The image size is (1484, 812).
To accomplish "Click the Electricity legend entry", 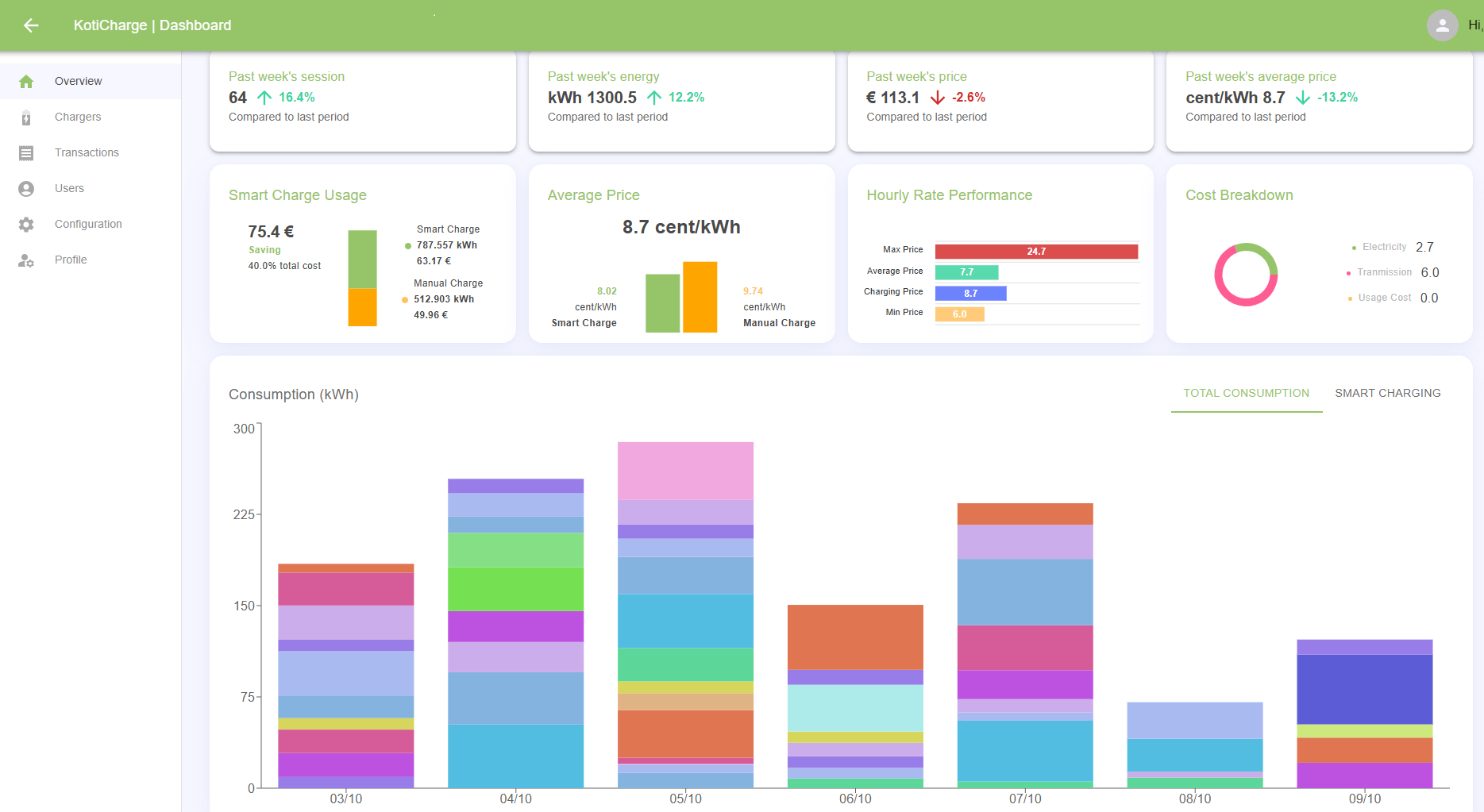I will coord(1384,247).
